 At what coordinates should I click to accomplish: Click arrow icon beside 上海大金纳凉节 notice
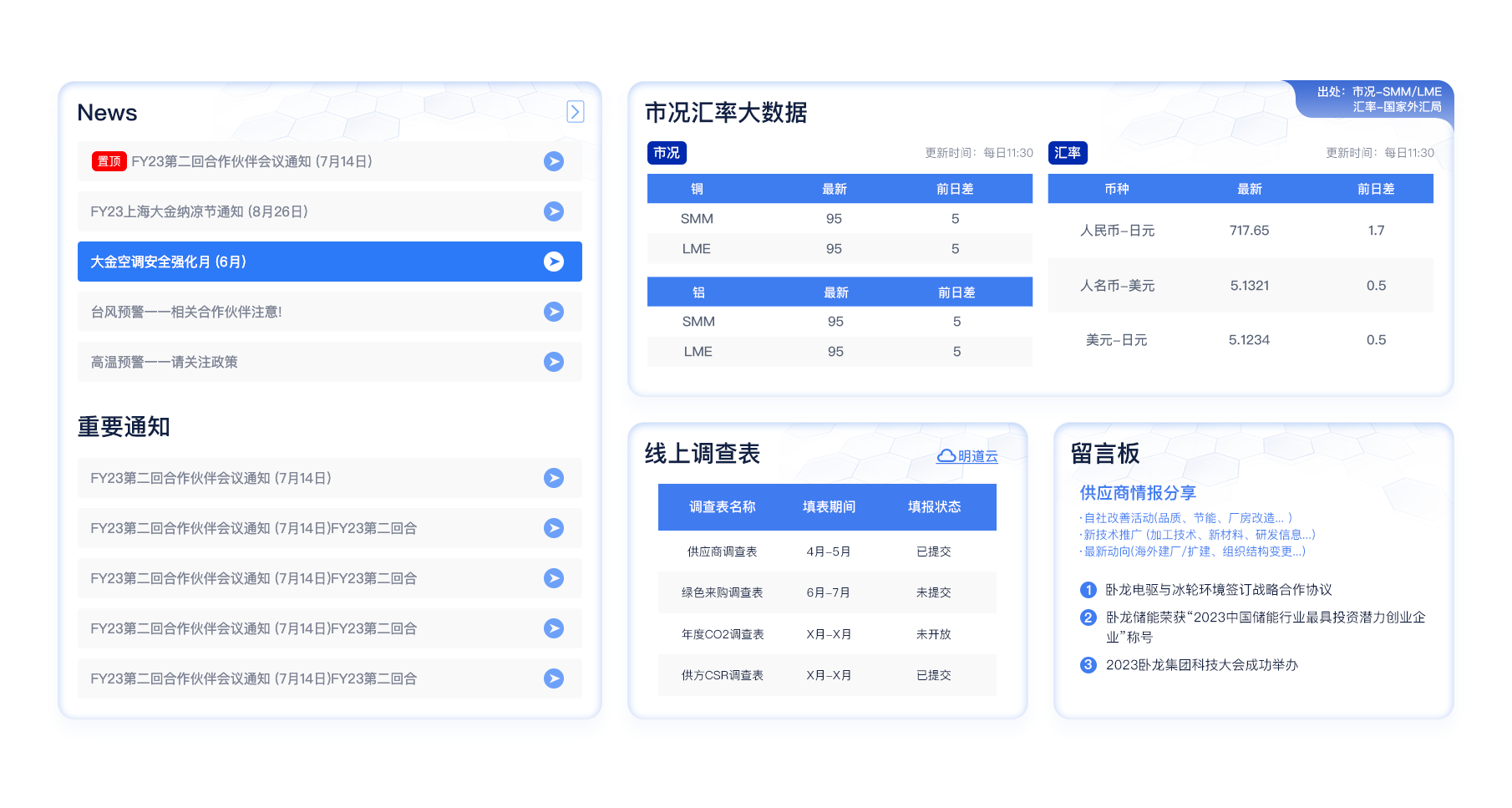point(553,211)
